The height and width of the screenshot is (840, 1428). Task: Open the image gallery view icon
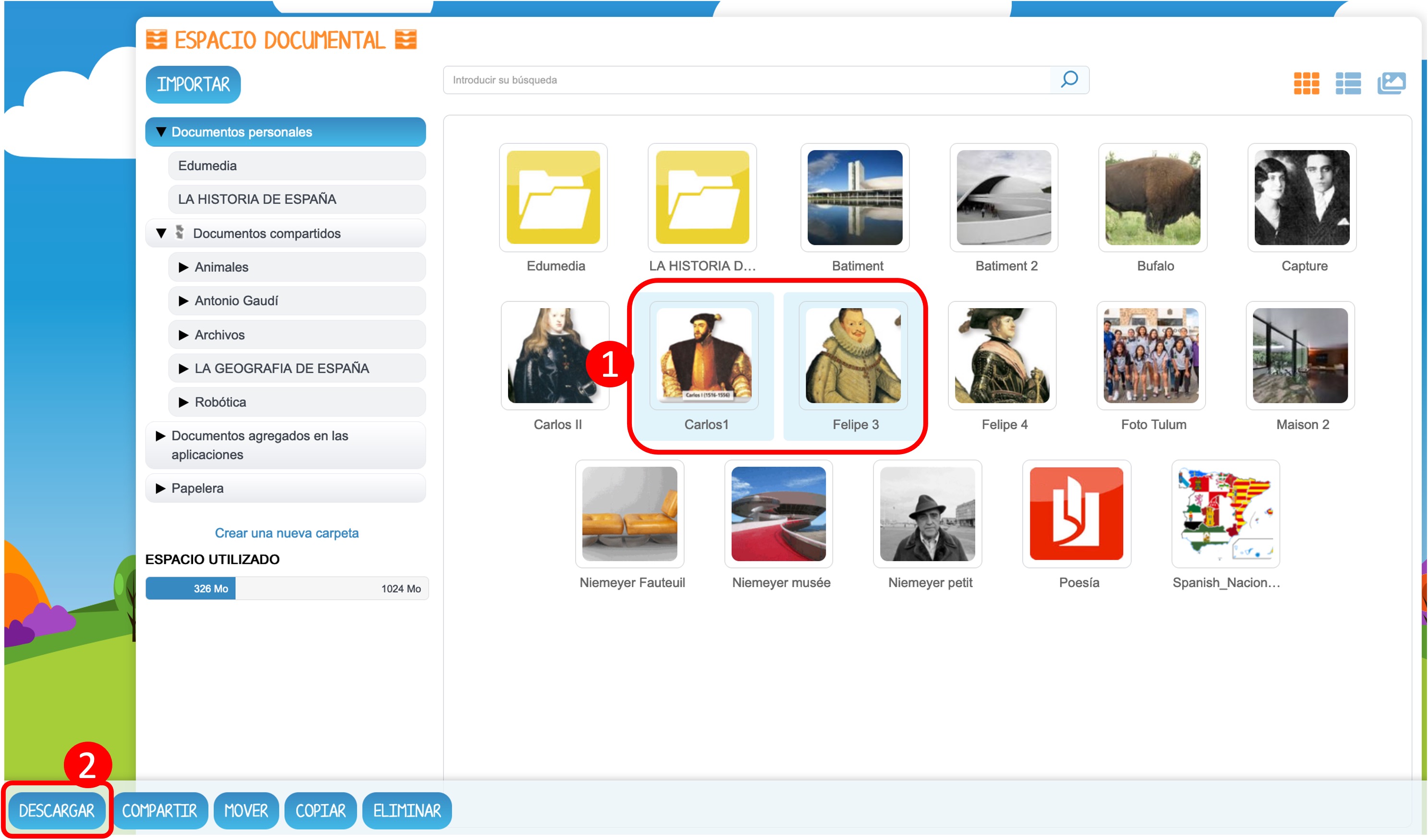pos(1391,83)
